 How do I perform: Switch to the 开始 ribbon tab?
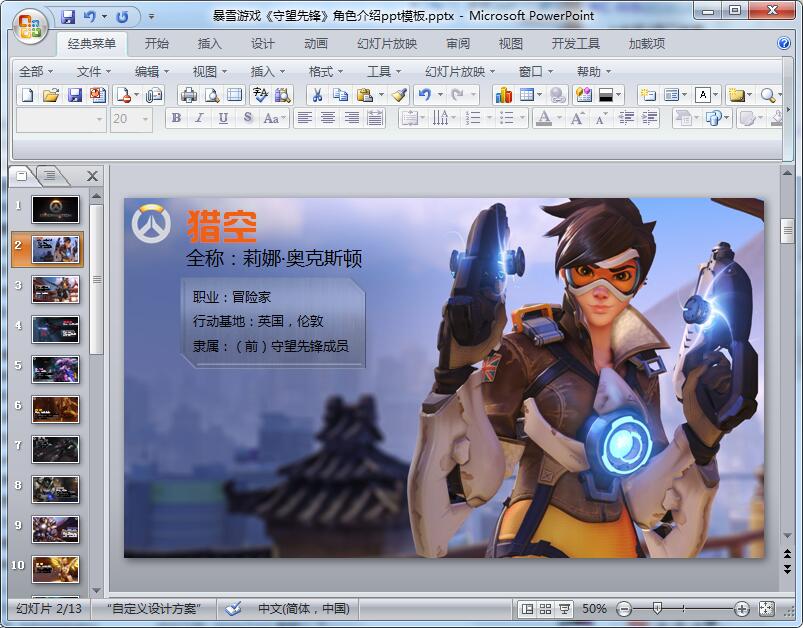[x=156, y=44]
